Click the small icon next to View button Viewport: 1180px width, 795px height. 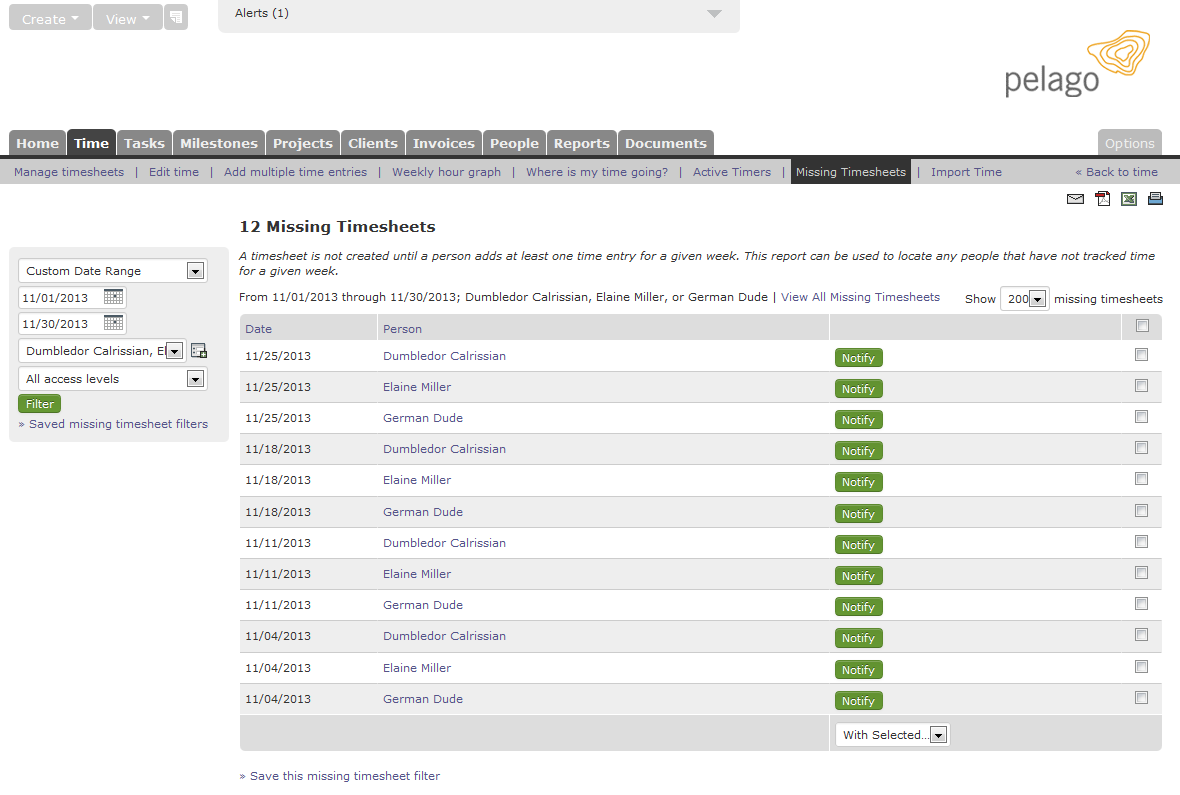176,17
